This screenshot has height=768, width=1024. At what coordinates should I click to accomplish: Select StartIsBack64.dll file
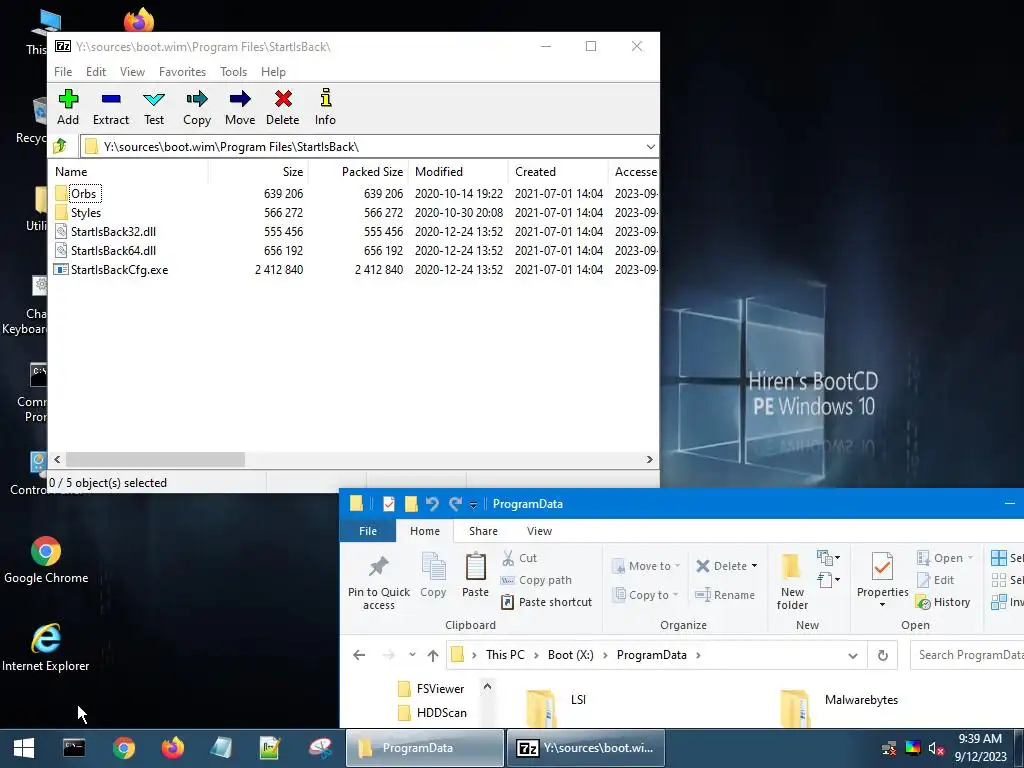353,251
